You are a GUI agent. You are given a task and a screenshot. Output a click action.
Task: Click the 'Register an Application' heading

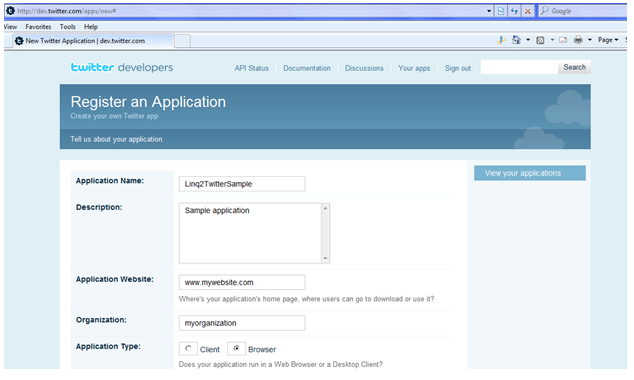tap(148, 102)
